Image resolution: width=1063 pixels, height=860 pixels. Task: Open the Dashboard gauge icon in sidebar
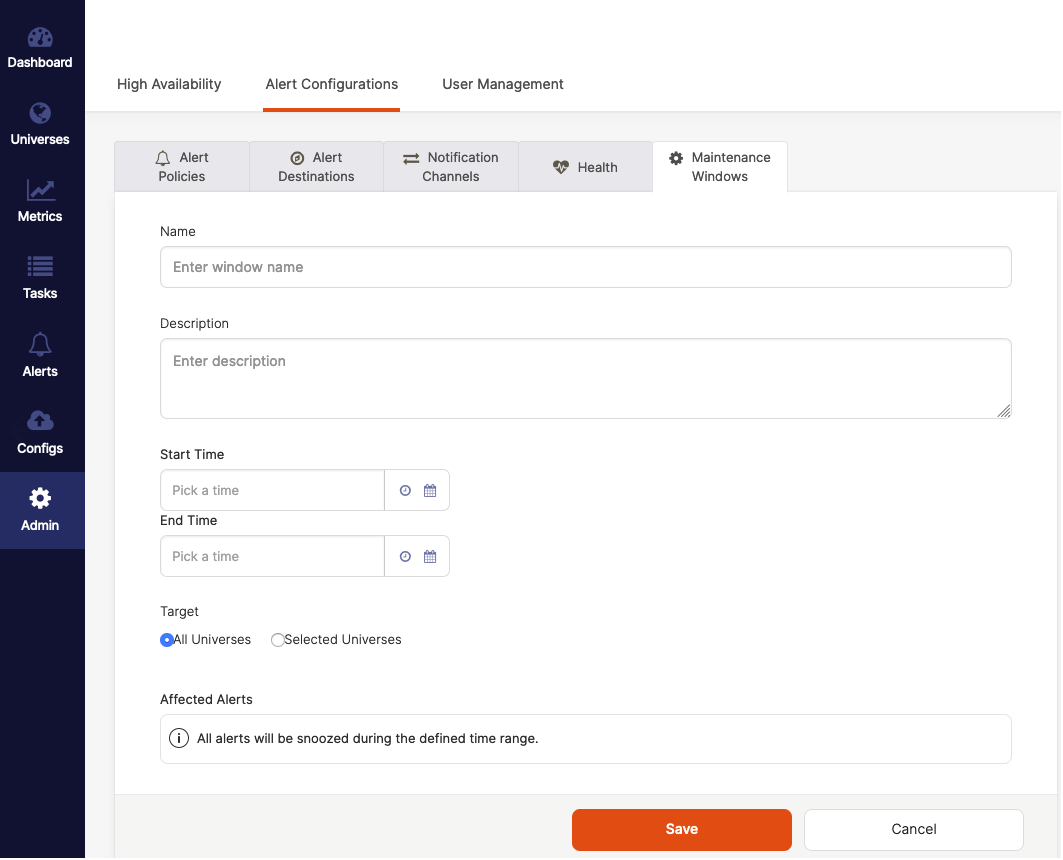[40, 38]
